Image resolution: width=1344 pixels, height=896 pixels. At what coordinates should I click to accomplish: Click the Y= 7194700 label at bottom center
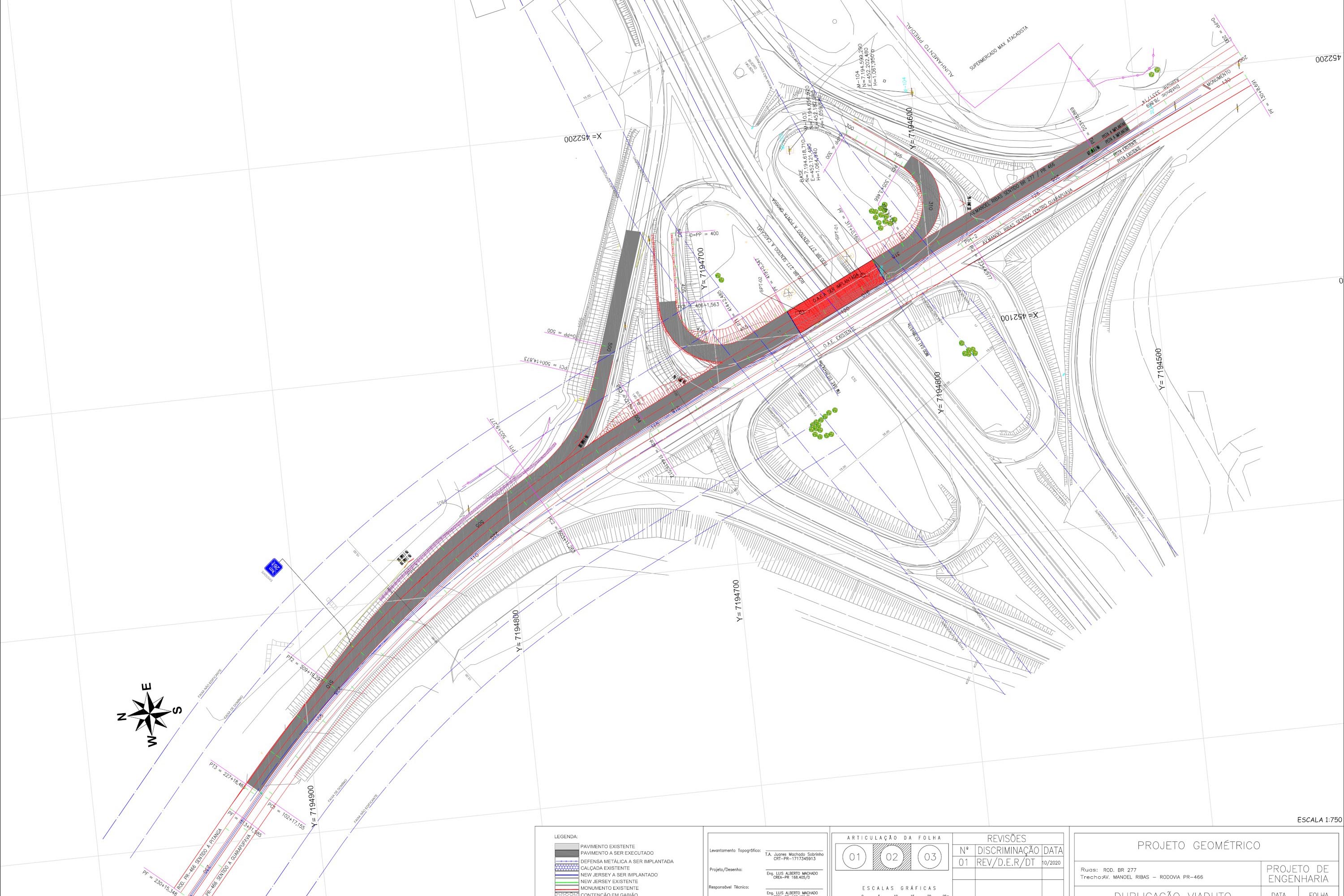click(x=738, y=601)
